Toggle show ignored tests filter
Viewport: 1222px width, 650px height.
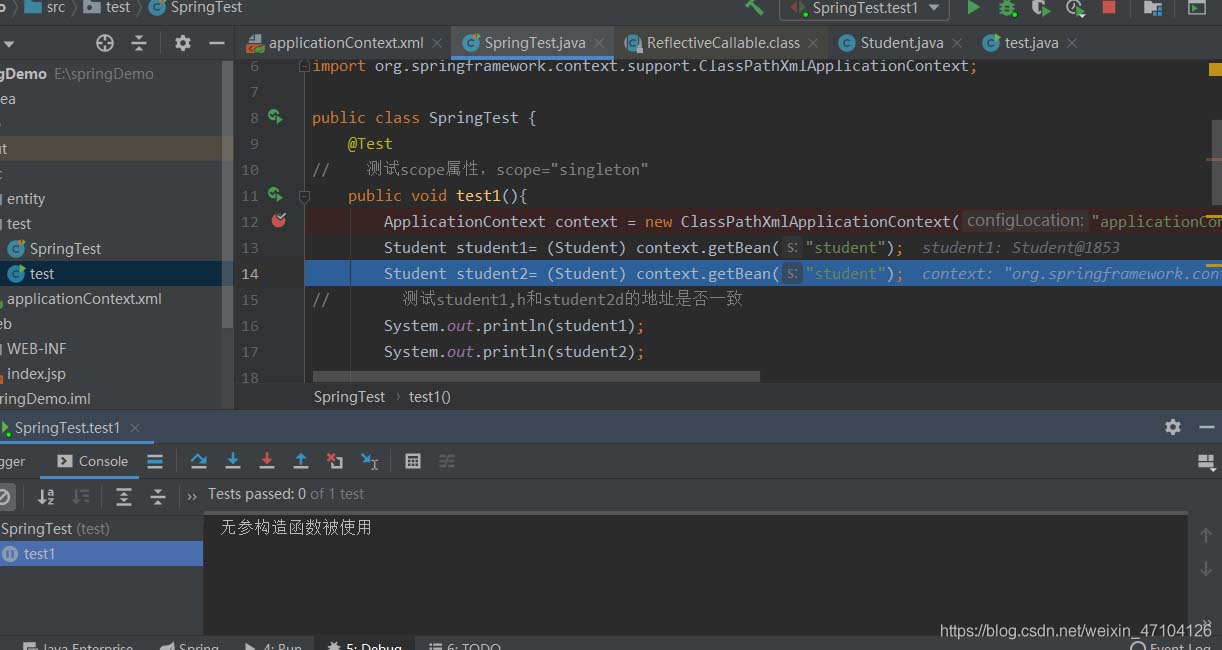point(6,496)
